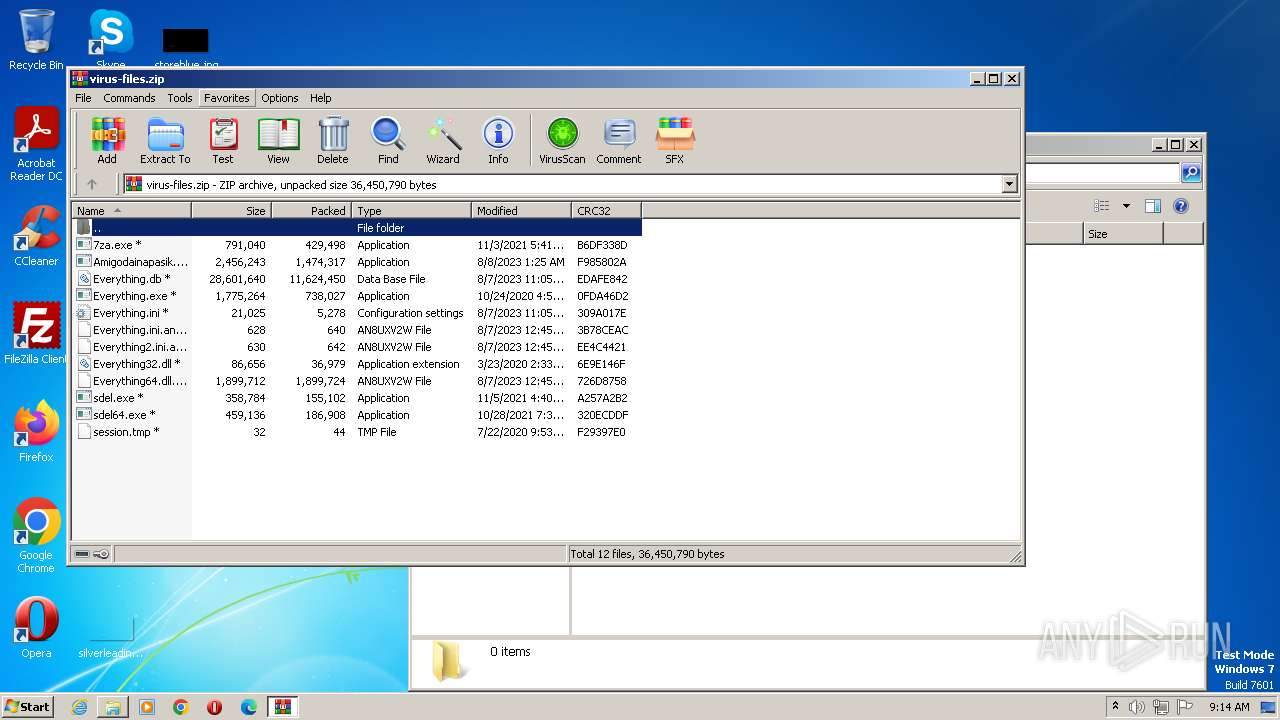Open the Options menu
Screen dimensions: 1280x720
pyautogui.click(x=280, y=98)
